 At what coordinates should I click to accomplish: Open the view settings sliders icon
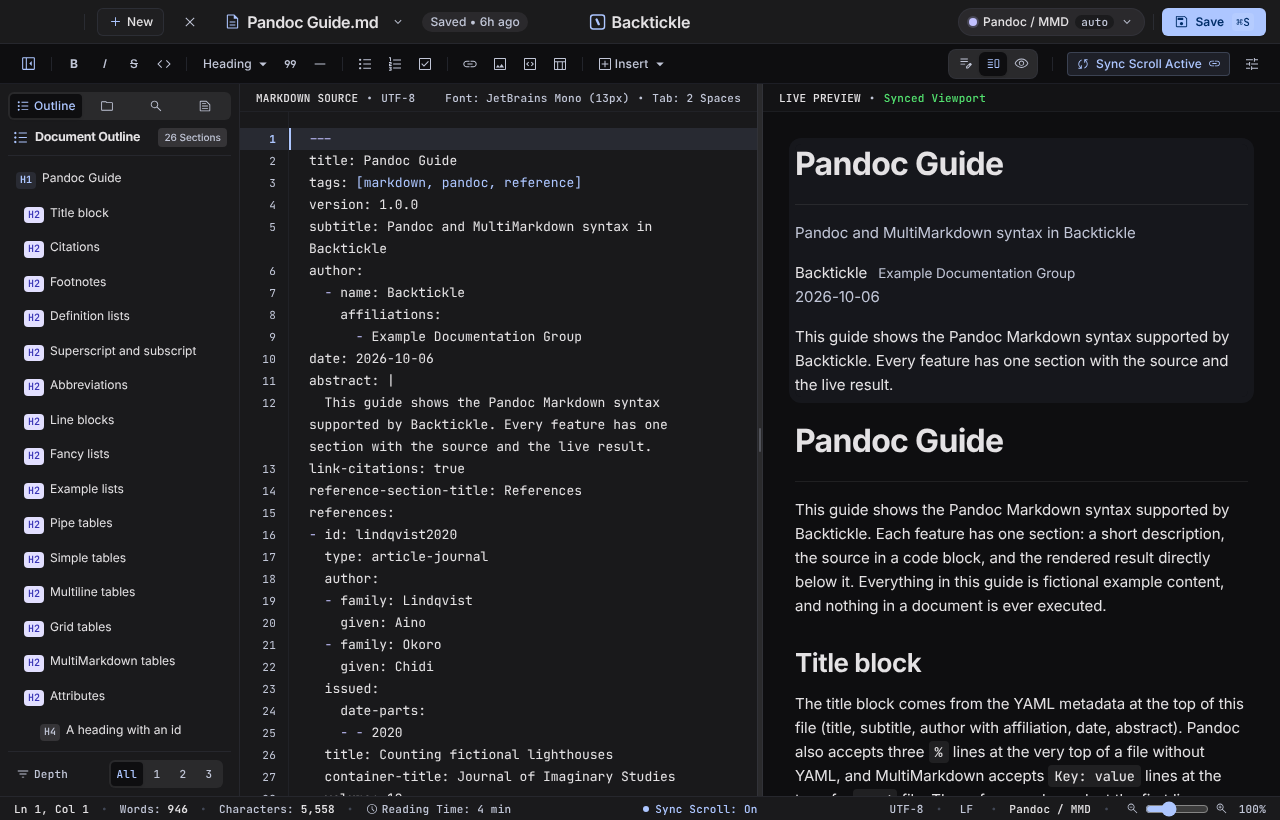pyautogui.click(x=1252, y=64)
